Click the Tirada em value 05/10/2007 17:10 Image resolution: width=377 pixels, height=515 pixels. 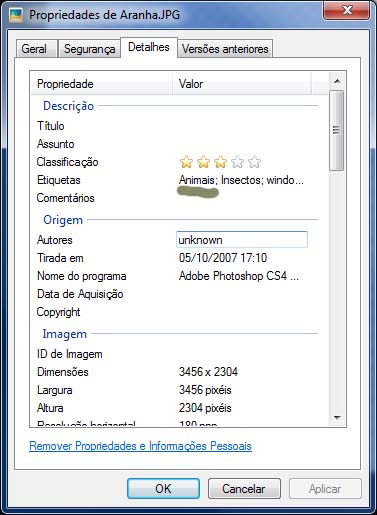click(x=223, y=258)
